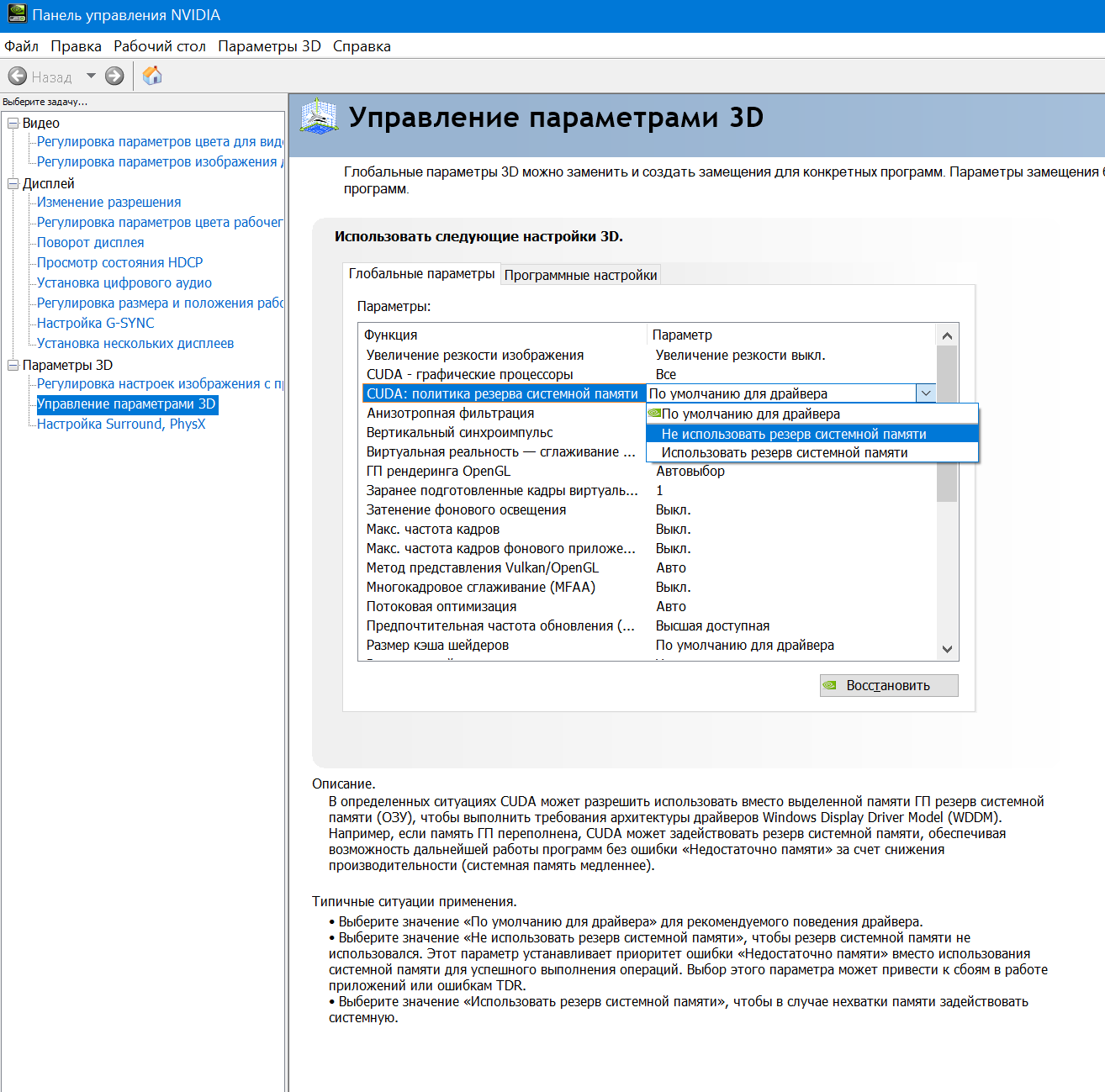This screenshot has width=1105, height=1092.
Task: Click the settings list scrollbar thumb
Action: click(947, 424)
